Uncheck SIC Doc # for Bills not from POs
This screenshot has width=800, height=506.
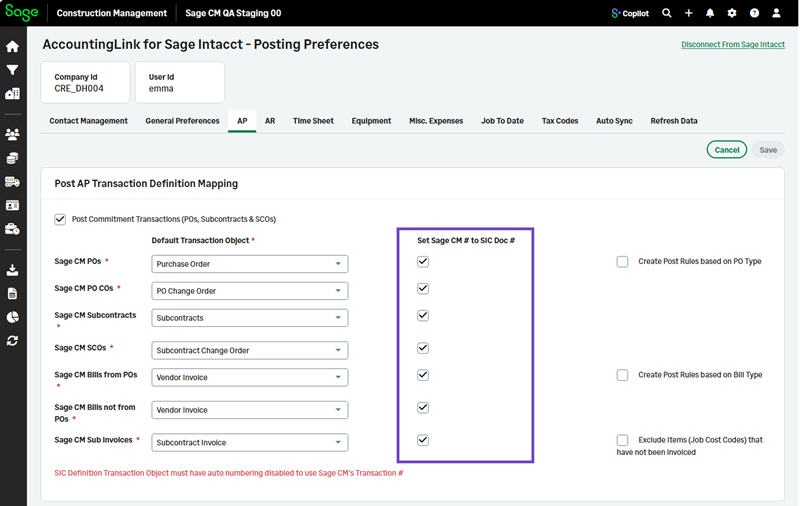(x=423, y=408)
